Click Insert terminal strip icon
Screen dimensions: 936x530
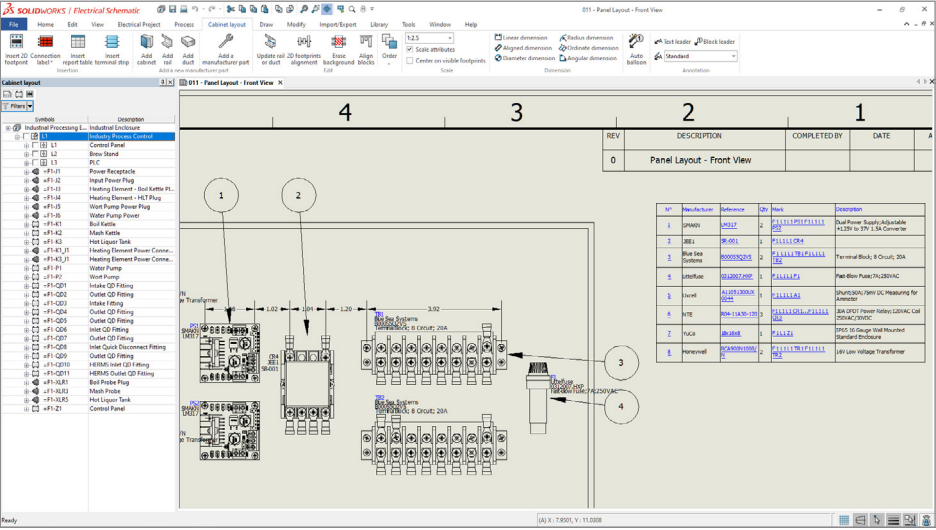click(x=112, y=41)
